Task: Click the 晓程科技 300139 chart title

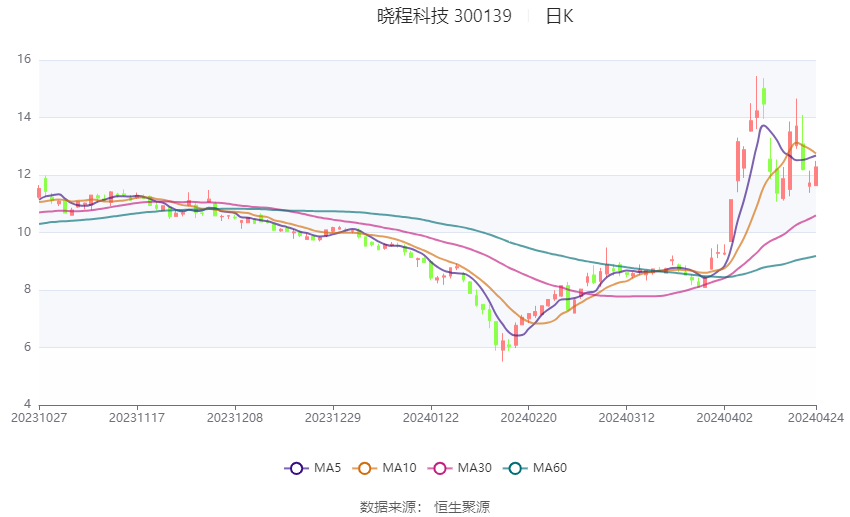Action: coord(444,16)
